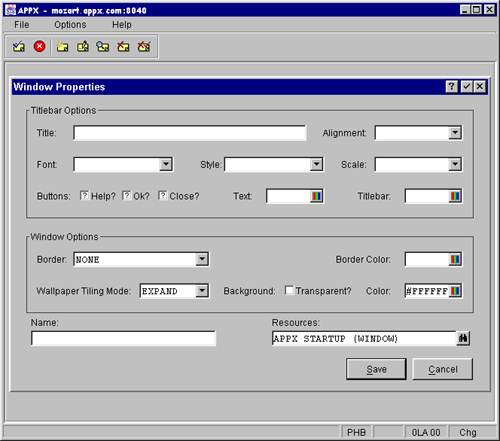Click the magnifier folder Inquire mode icon

pos(103,46)
